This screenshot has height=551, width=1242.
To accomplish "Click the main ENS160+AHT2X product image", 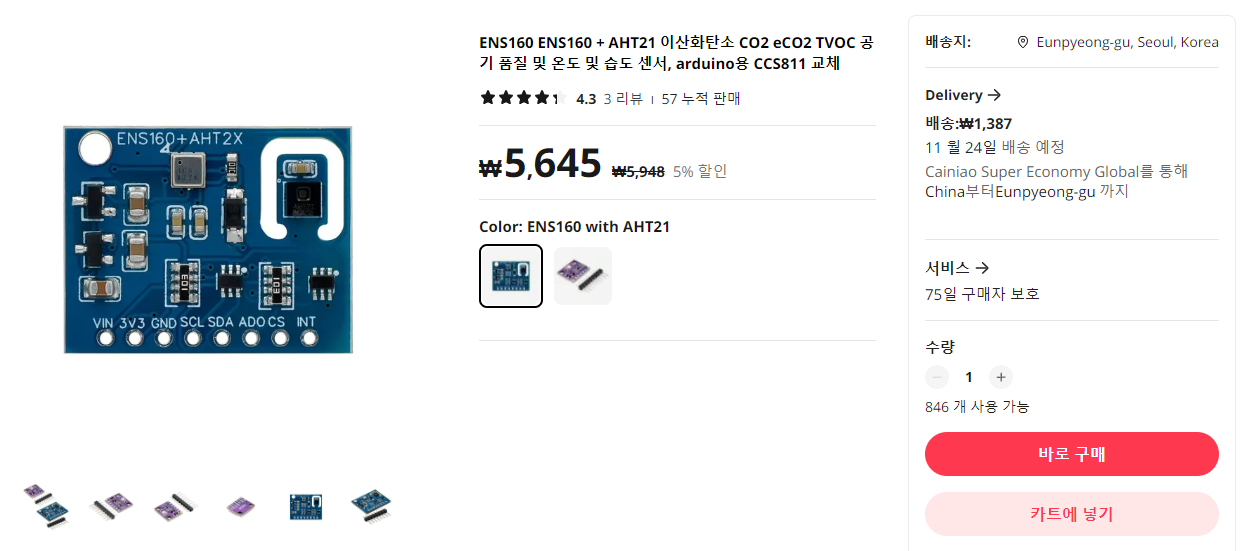I will coord(208,239).
